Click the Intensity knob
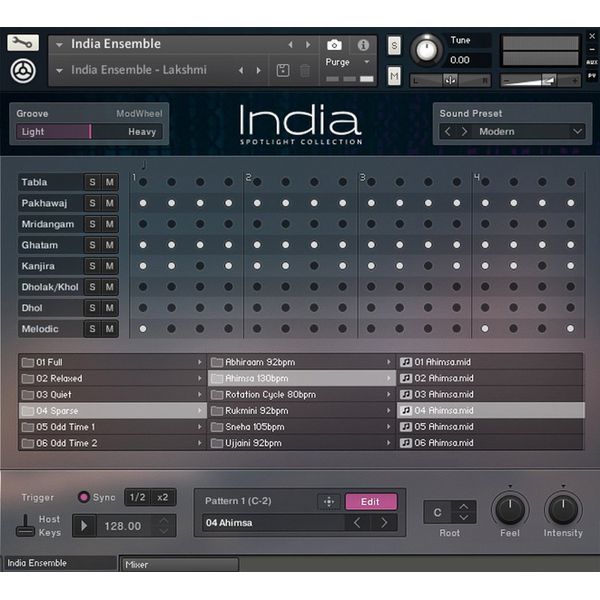600x600 pixels. point(563,510)
